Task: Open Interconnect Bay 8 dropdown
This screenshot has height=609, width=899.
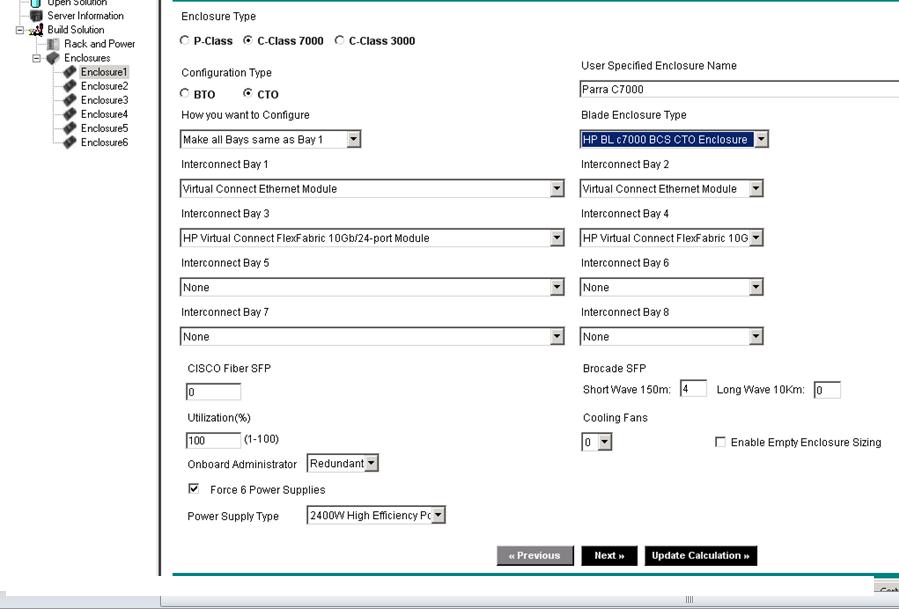Action: click(x=671, y=337)
